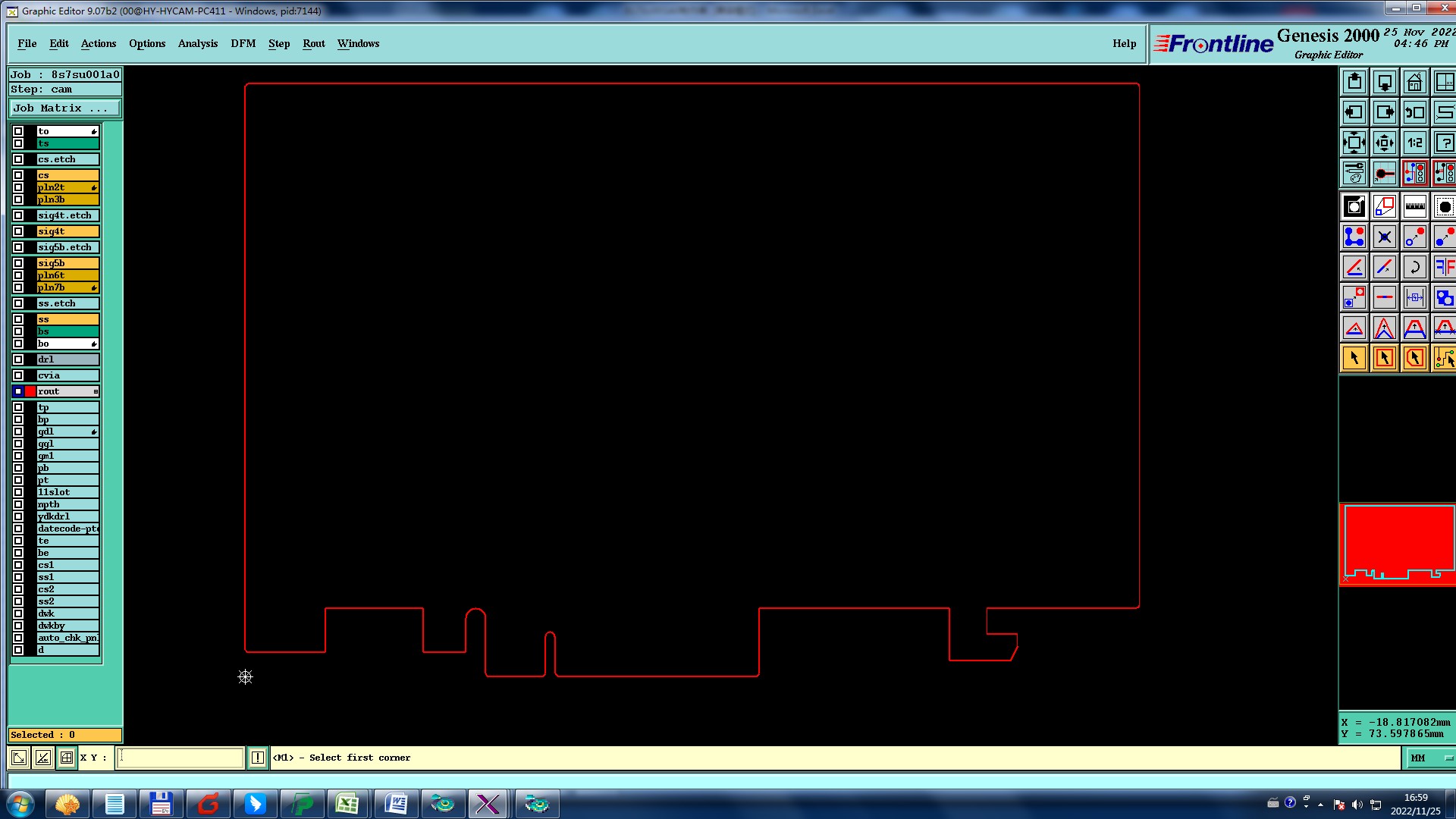Screen dimensions: 1456x819
Task: Click the red rout layer color swatch
Action: (30, 391)
